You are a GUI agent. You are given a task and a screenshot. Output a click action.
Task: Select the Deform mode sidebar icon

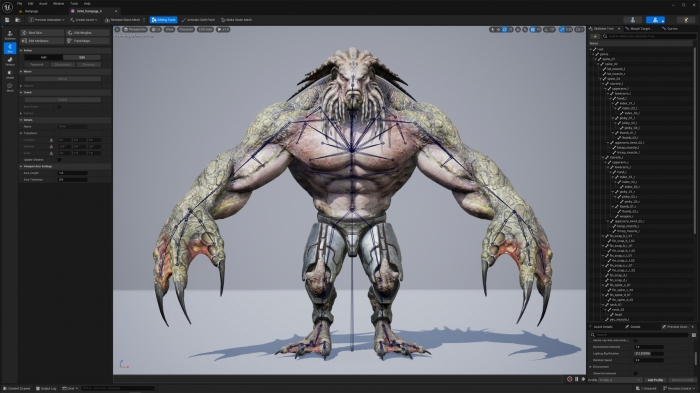point(10,61)
